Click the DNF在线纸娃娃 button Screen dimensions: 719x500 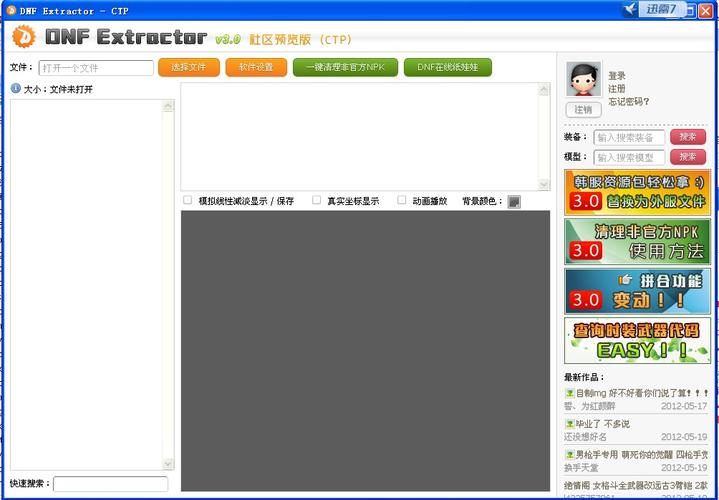(448, 67)
